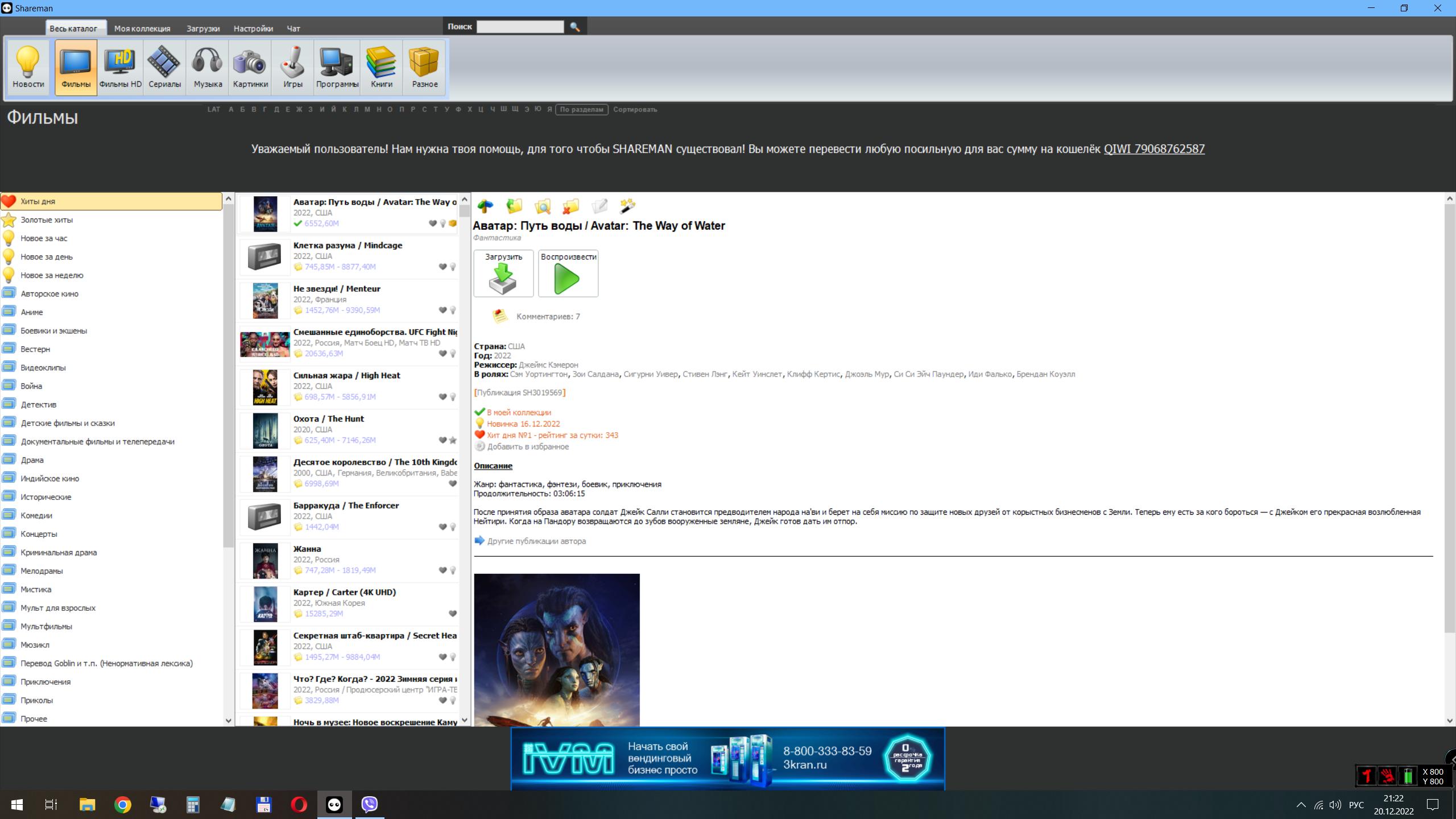Open the Комментариев: 7 link
The width and height of the screenshot is (1456, 819).
(x=548, y=316)
